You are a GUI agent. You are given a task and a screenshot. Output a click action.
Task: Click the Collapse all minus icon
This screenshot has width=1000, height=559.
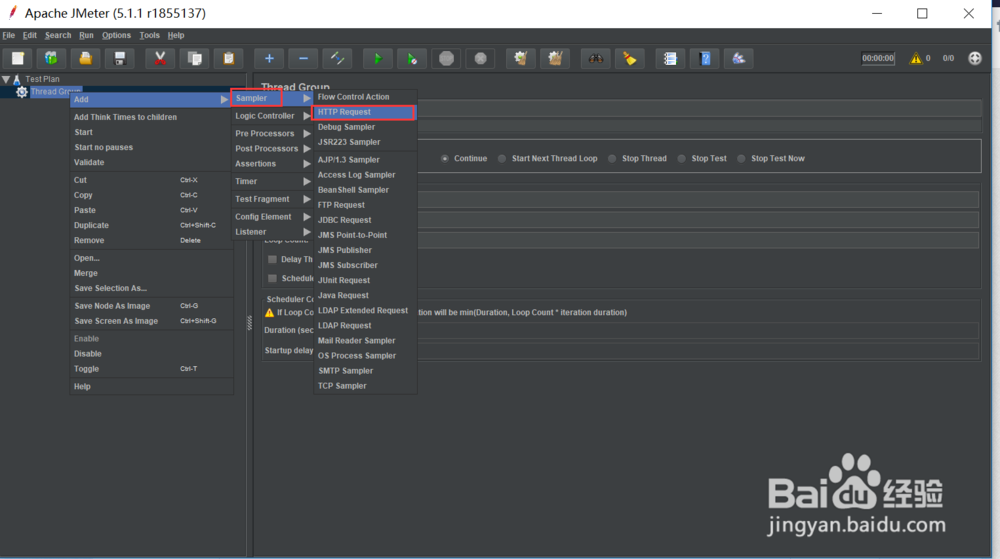click(304, 59)
